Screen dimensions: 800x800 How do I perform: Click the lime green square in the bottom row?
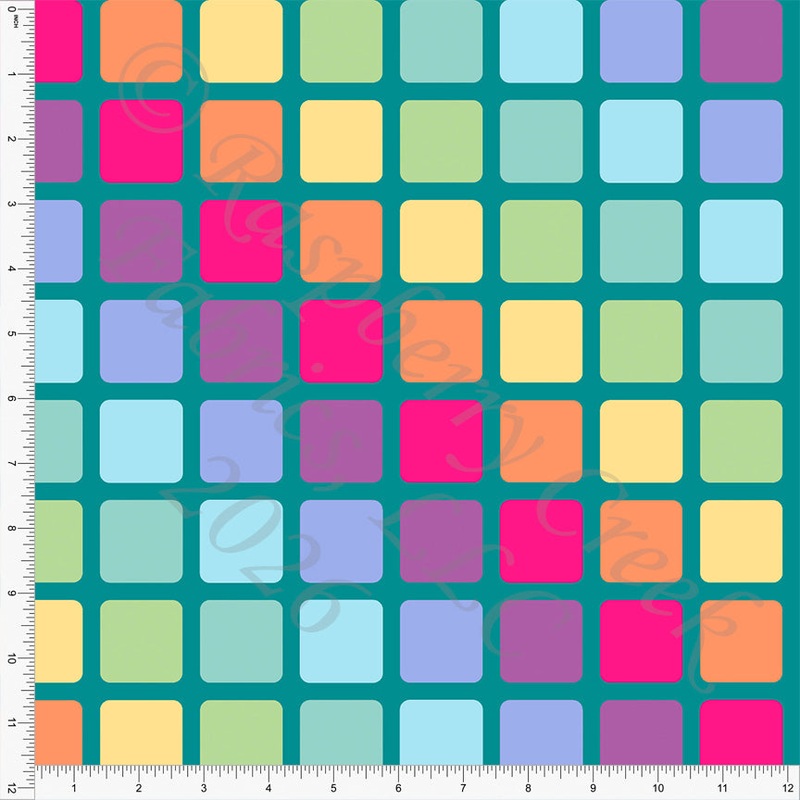(241, 732)
